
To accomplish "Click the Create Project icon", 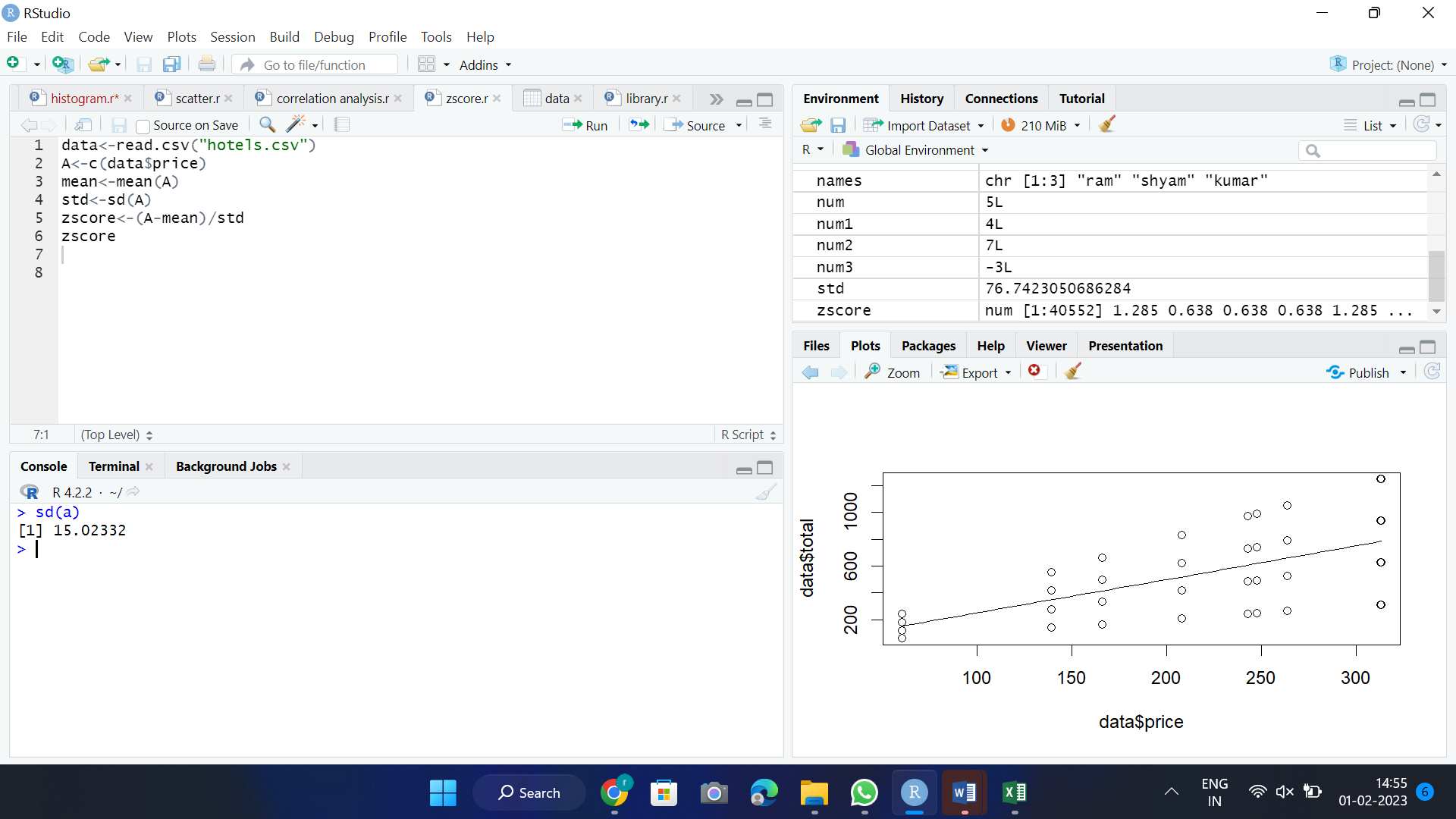I will click(62, 64).
